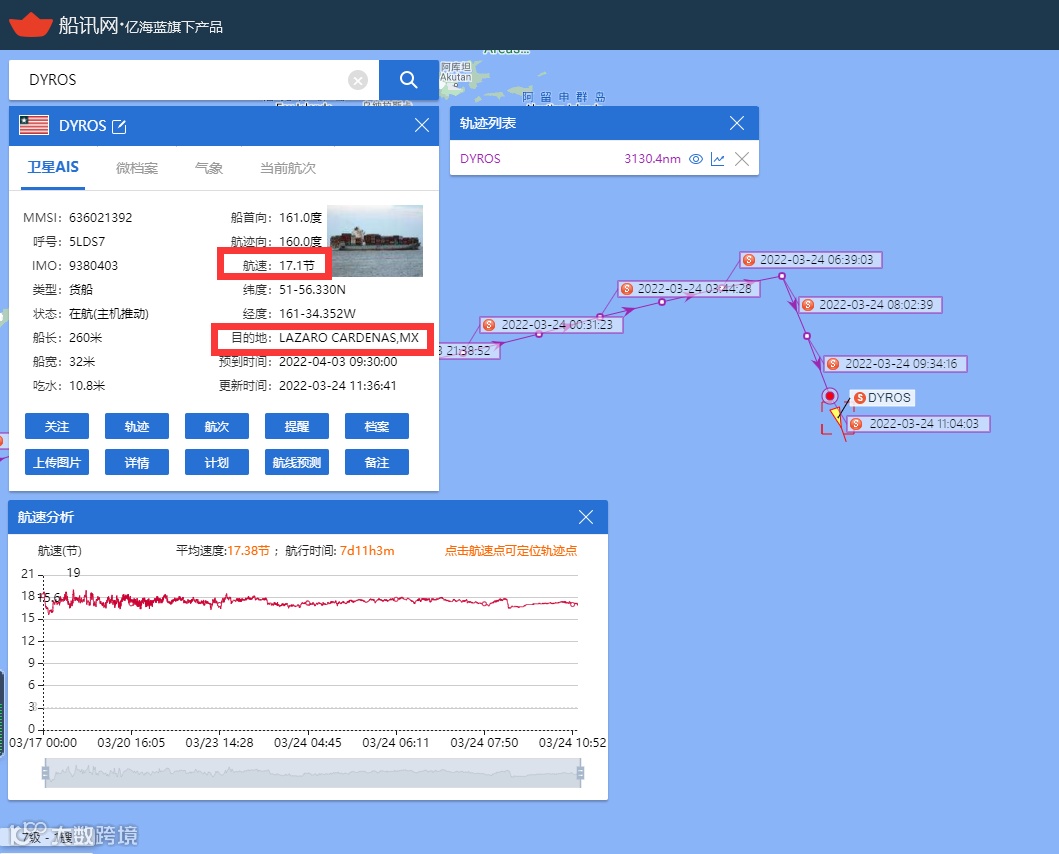The image size is (1059, 854).
Task: Close the DYROS ship info panel
Action: click(x=421, y=125)
